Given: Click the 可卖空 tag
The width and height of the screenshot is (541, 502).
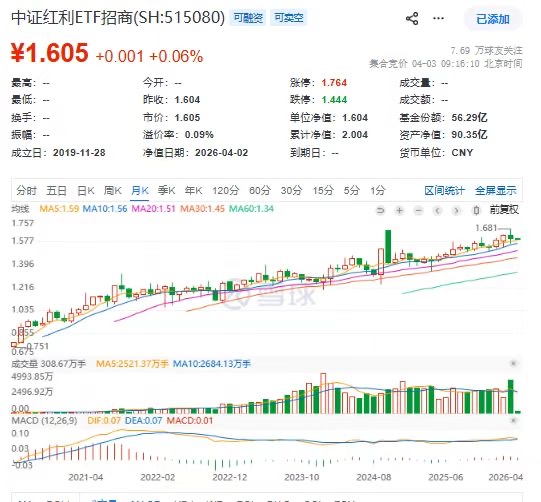Looking at the screenshot, I should [289, 18].
